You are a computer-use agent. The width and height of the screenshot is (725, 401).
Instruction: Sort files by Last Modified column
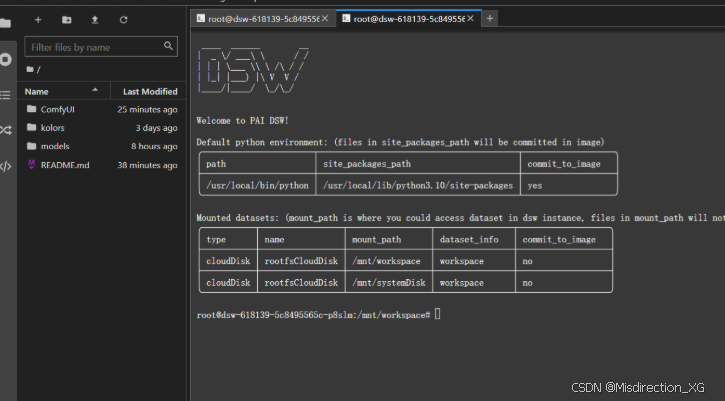point(149,91)
